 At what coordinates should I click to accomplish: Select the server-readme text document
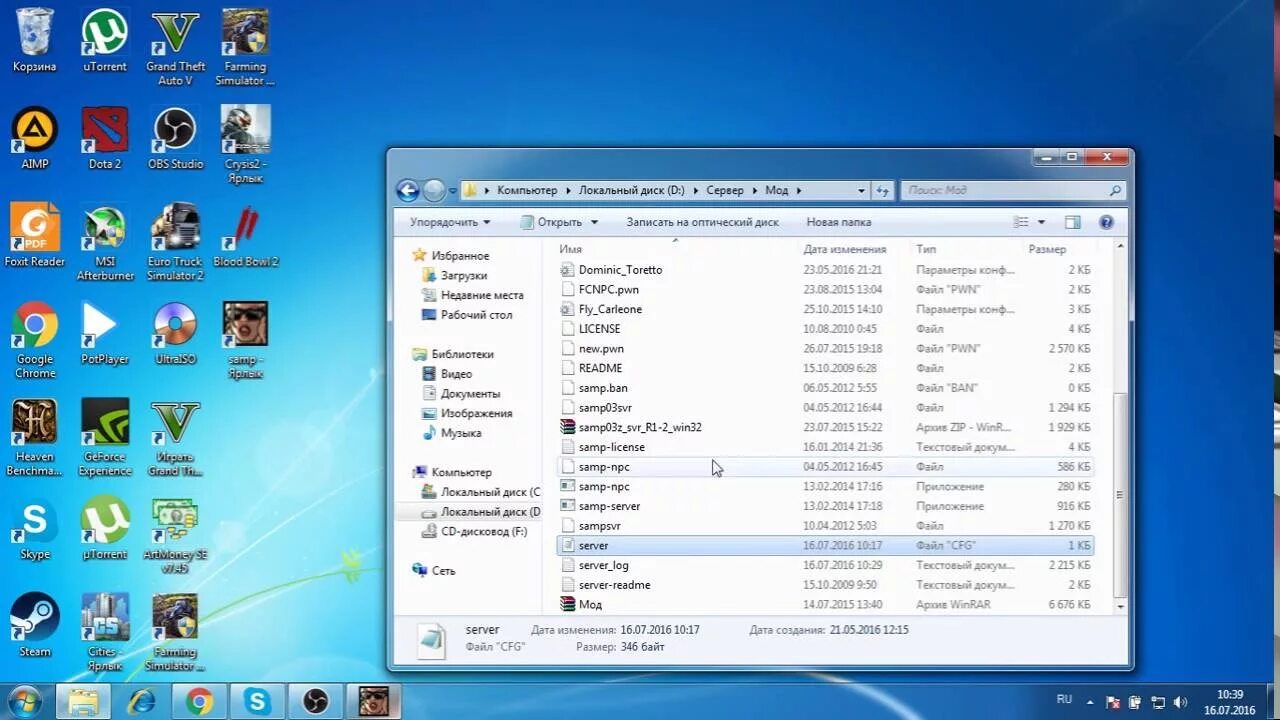824,585
